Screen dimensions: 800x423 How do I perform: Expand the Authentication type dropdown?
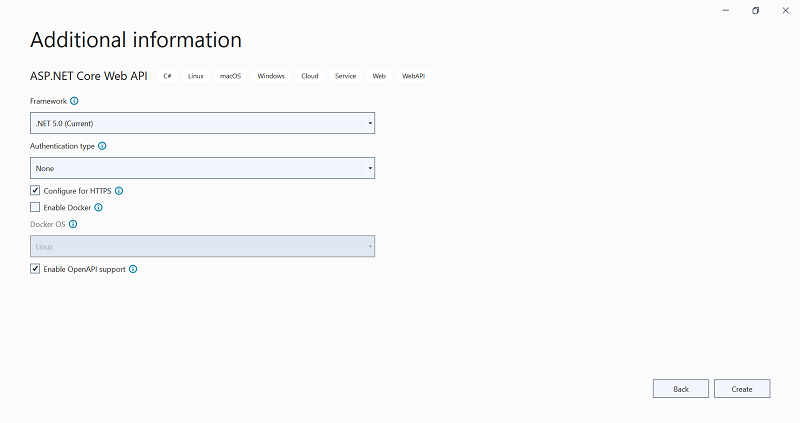202,168
